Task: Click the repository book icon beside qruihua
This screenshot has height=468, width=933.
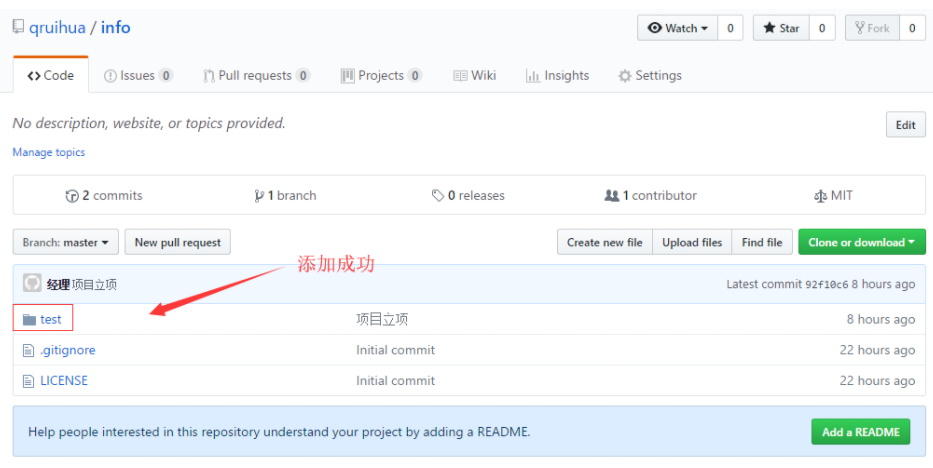Action: click(x=18, y=27)
